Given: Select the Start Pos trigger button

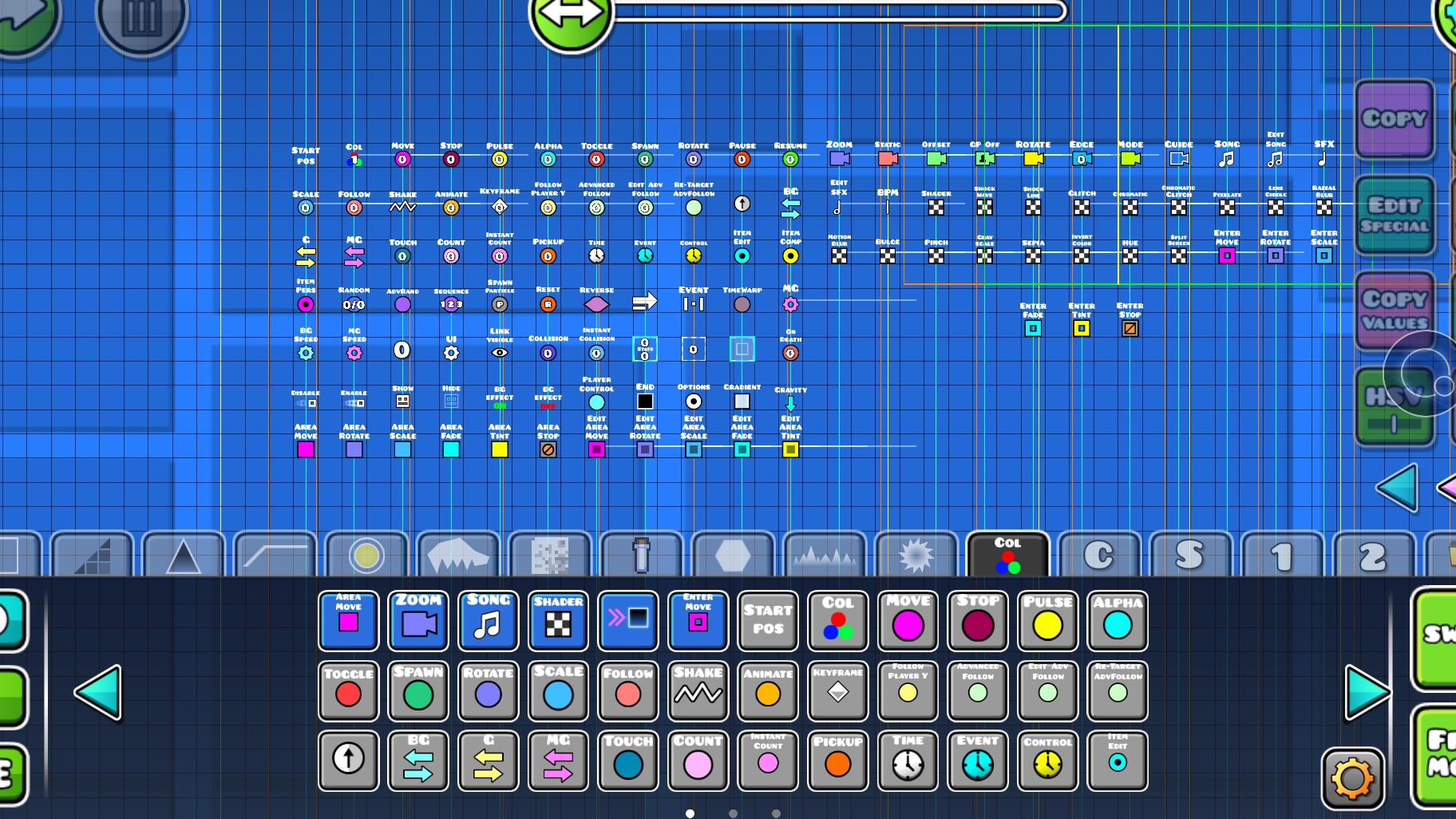Looking at the screenshot, I should [x=768, y=621].
